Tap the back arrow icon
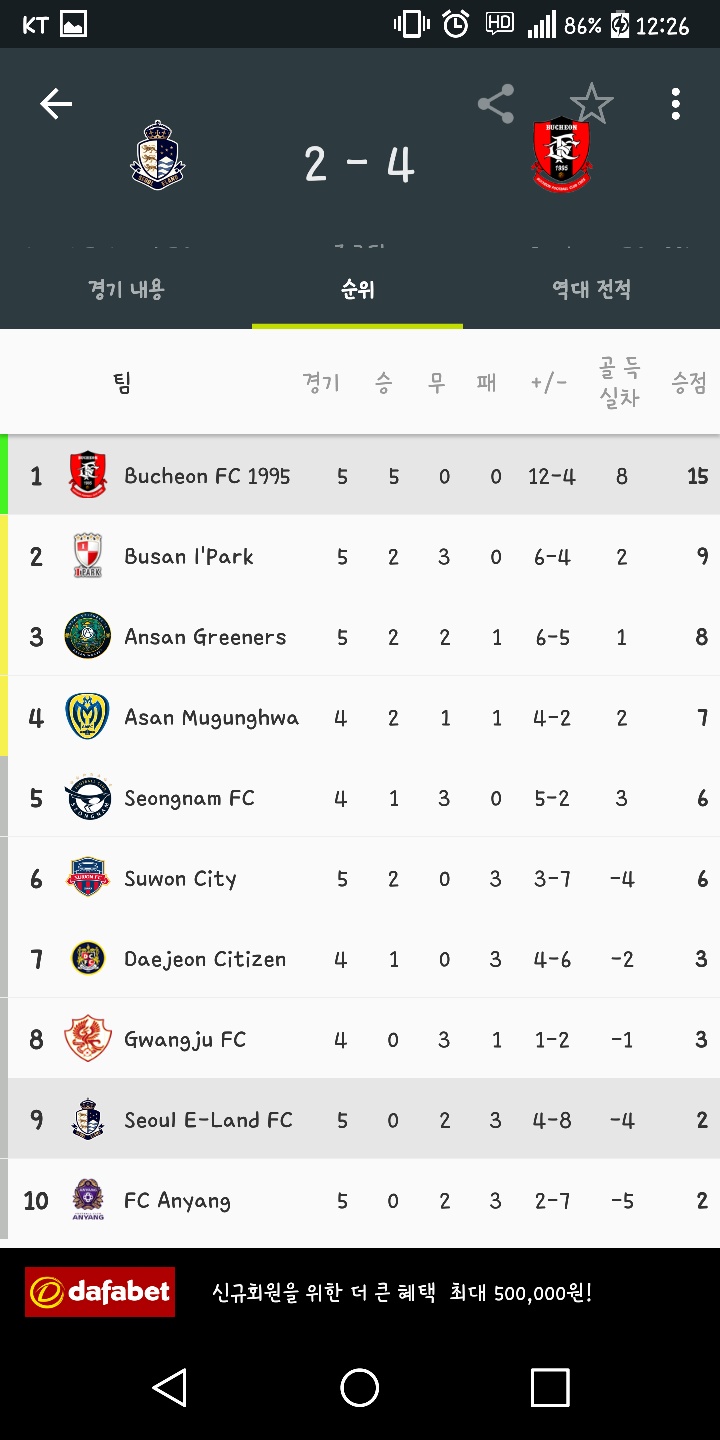720x1440 pixels. [56, 104]
